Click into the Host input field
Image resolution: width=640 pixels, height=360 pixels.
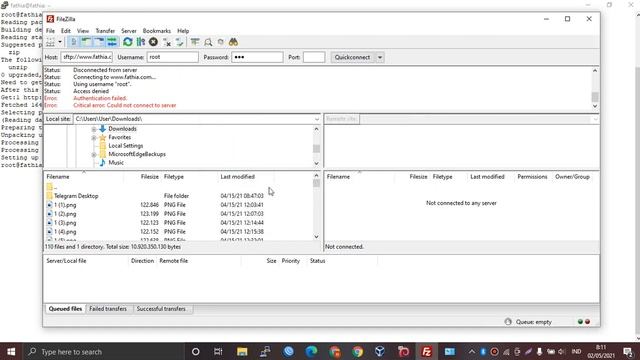[x=87, y=57]
